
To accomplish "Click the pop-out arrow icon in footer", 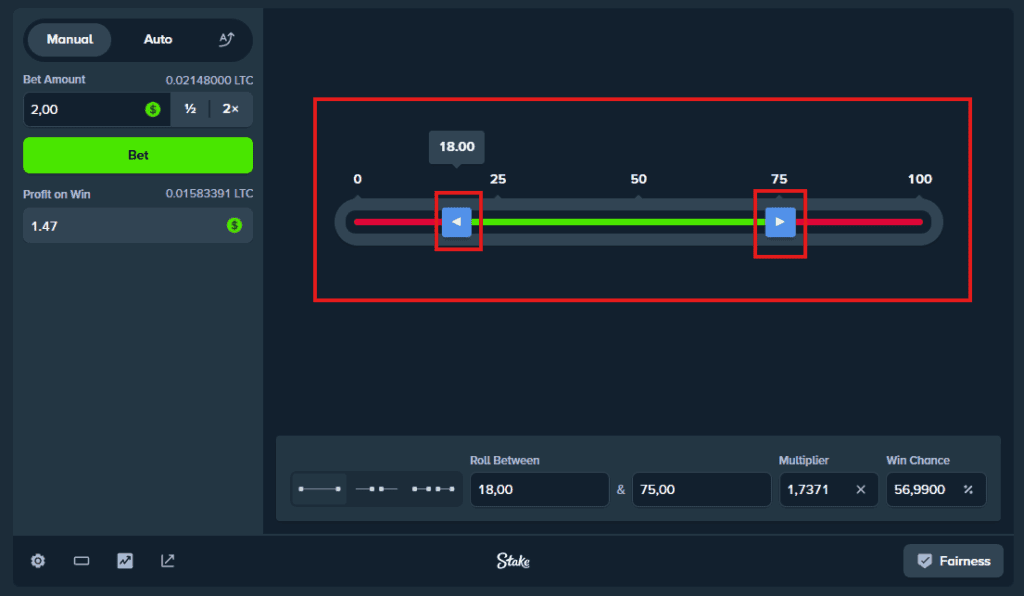I will [x=168, y=561].
